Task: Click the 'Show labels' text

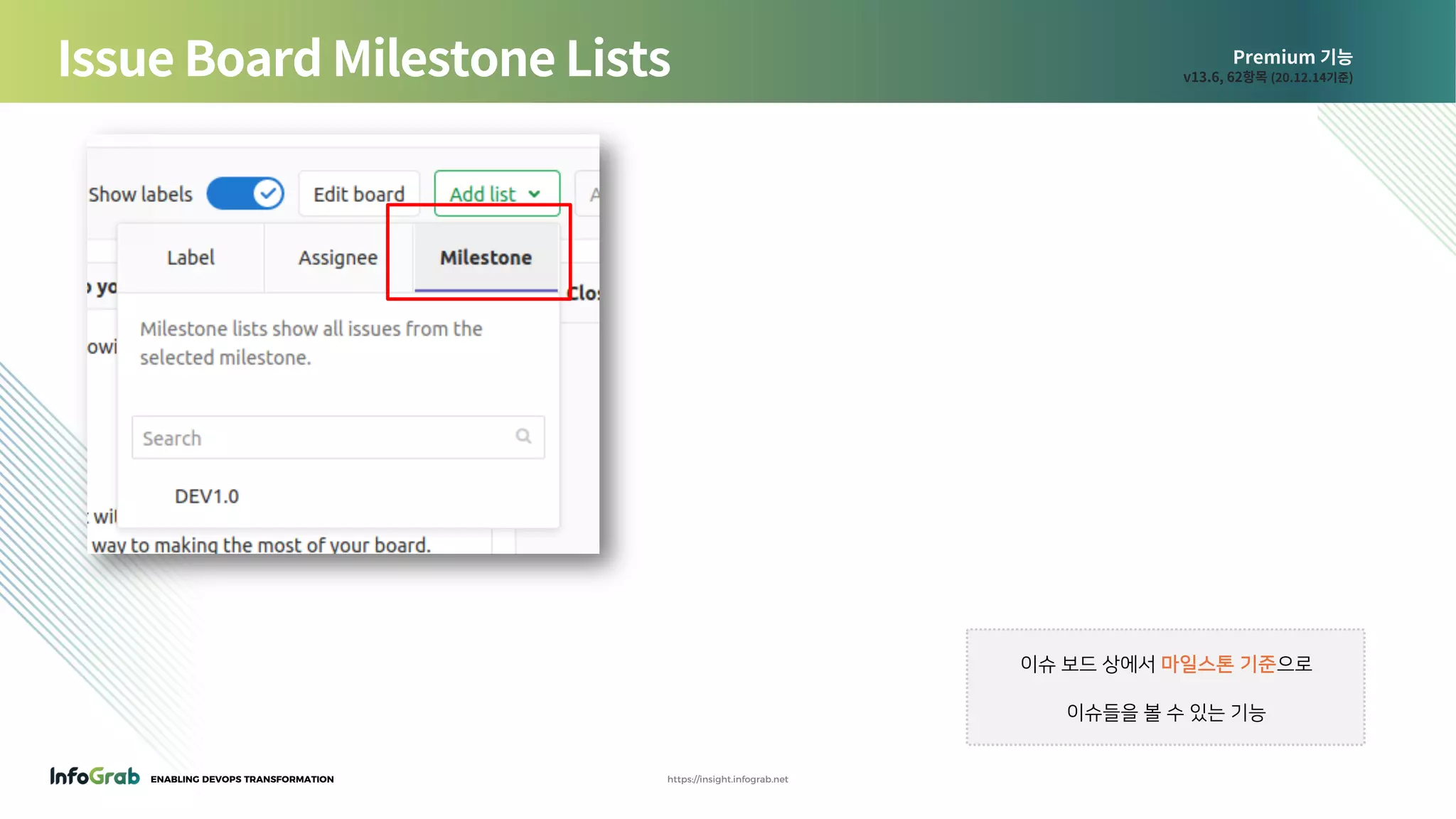Action: (x=141, y=194)
